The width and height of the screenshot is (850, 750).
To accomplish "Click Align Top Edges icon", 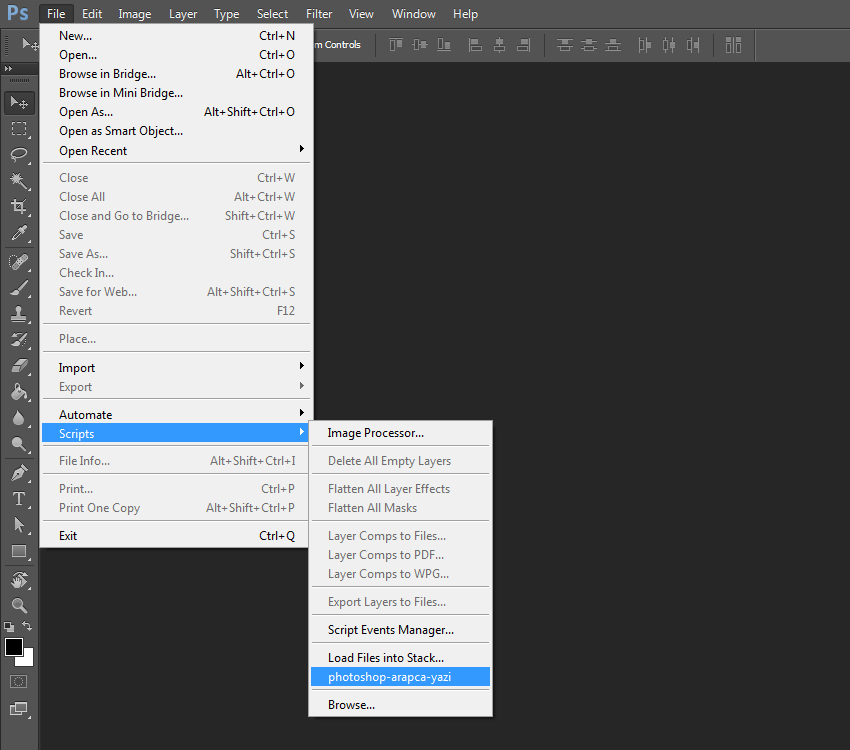I will pyautogui.click(x=396, y=44).
